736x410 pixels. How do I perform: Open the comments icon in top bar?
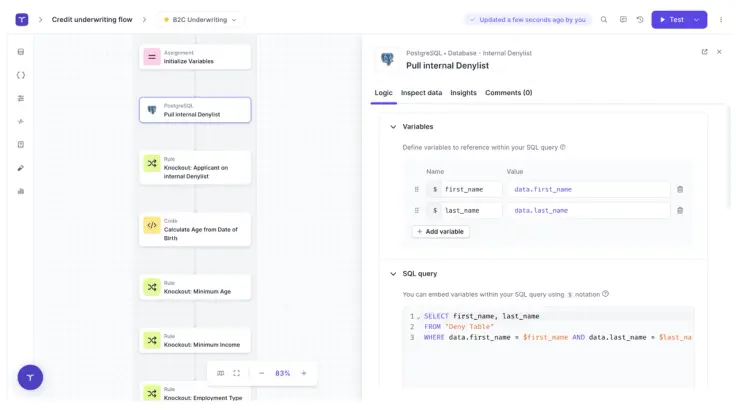tap(623, 20)
